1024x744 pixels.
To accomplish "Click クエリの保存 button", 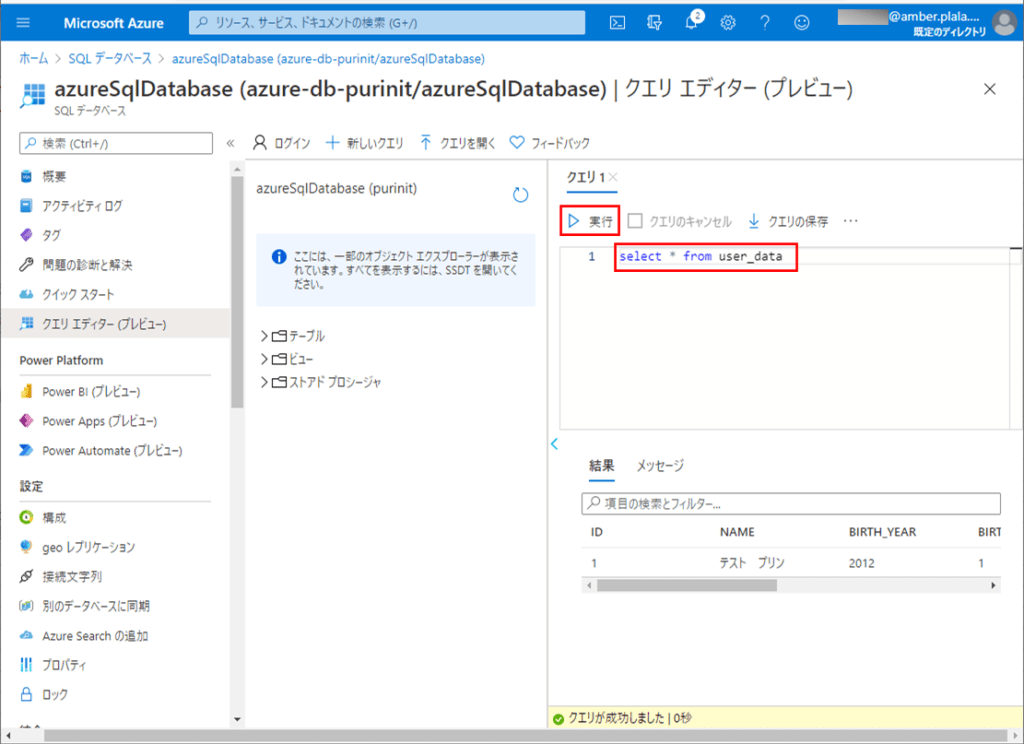I will pyautogui.click(x=788, y=221).
